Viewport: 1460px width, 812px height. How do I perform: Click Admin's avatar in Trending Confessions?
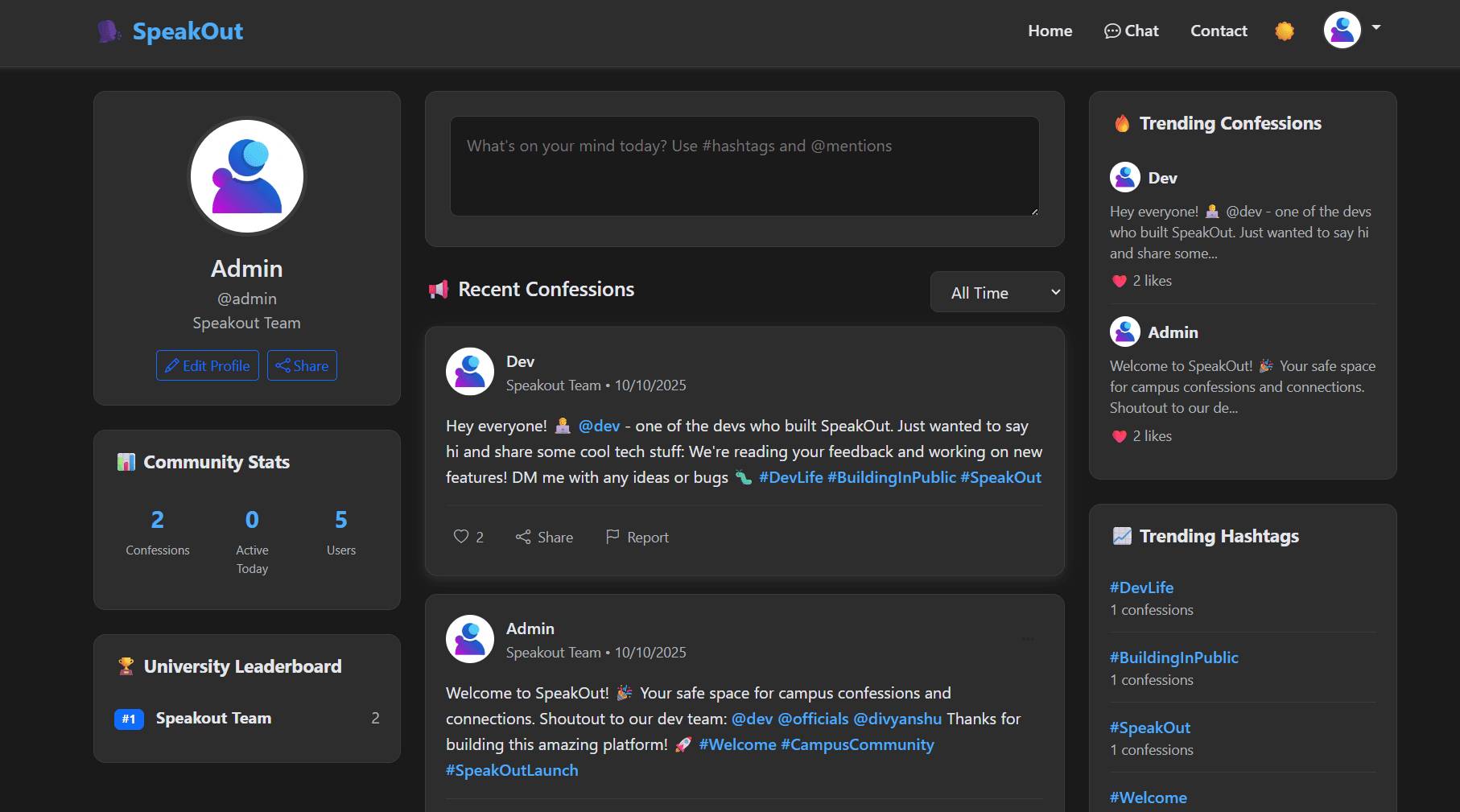[1124, 332]
